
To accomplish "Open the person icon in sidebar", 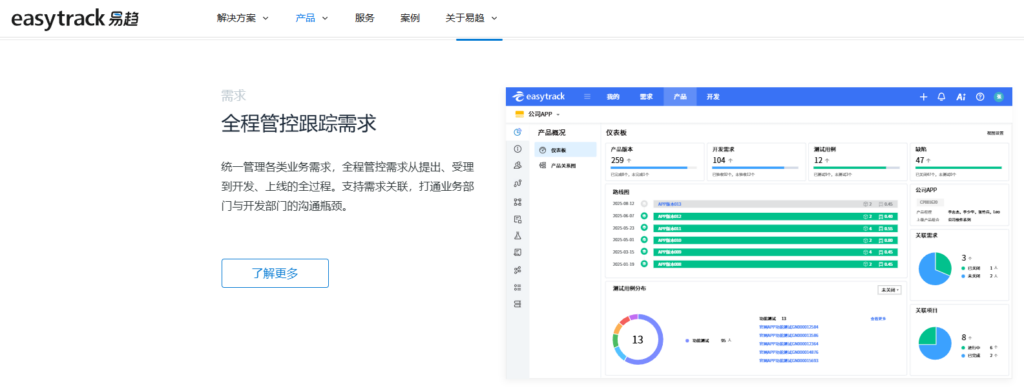I will pyautogui.click(x=518, y=166).
